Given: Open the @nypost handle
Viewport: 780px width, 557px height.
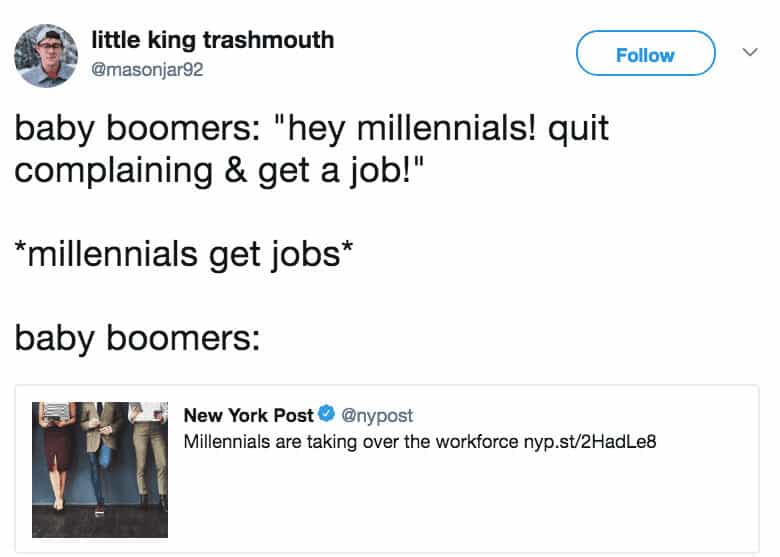Looking at the screenshot, I should point(378,415).
